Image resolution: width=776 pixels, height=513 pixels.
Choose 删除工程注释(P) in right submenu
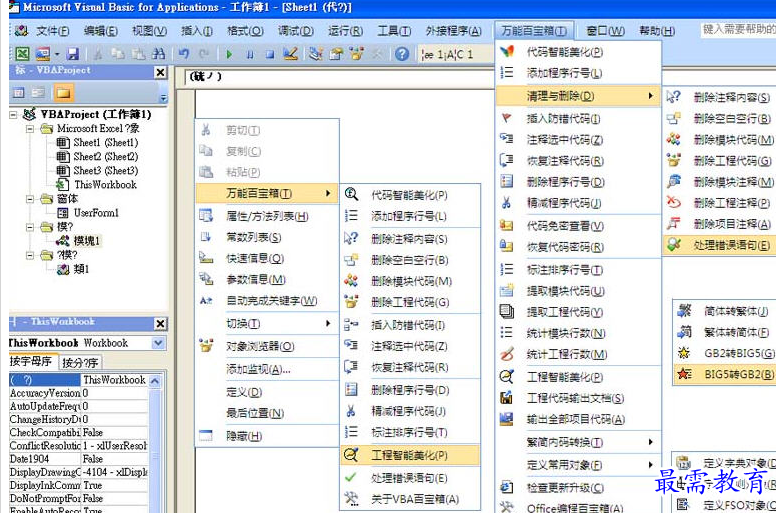[720, 203]
